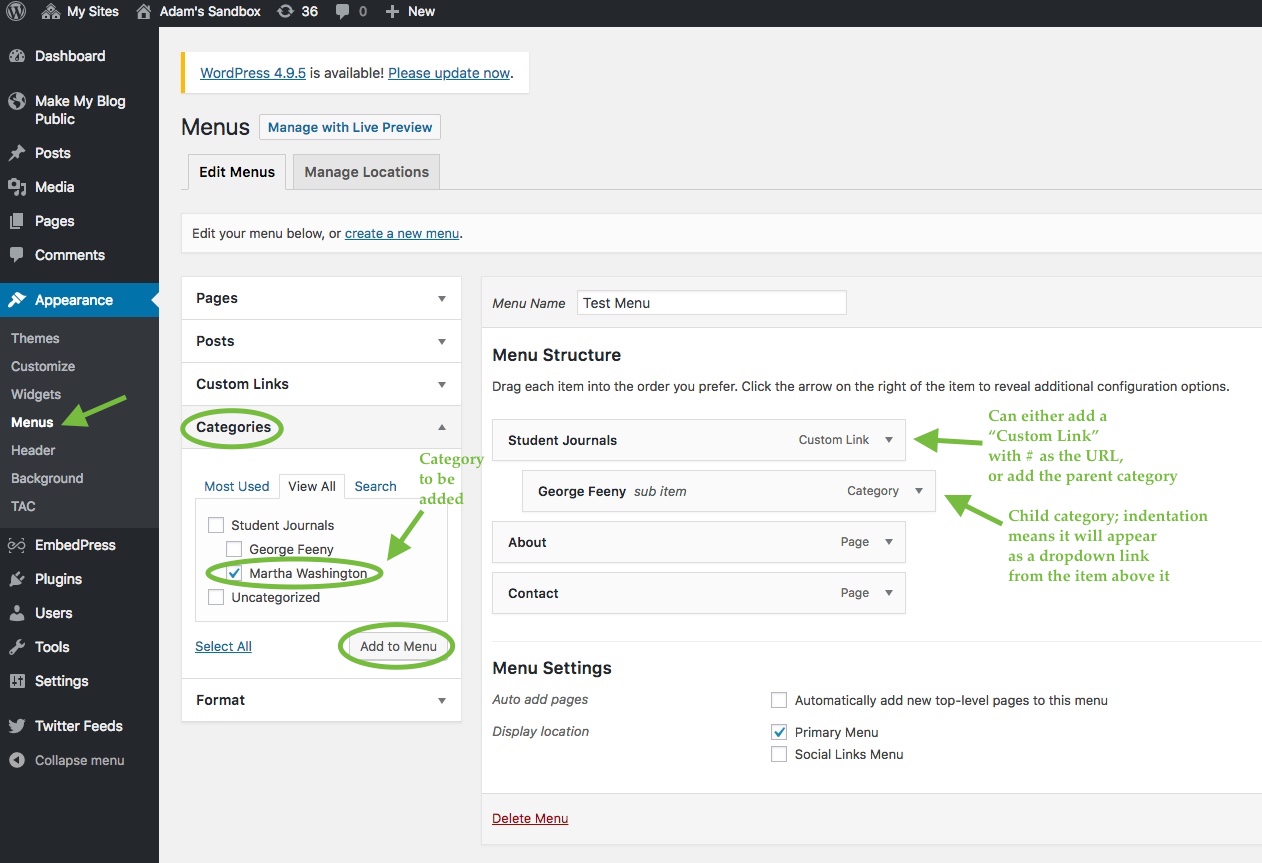Check the Student Journals category checkbox
Viewport: 1262px width, 863px height.
216,525
